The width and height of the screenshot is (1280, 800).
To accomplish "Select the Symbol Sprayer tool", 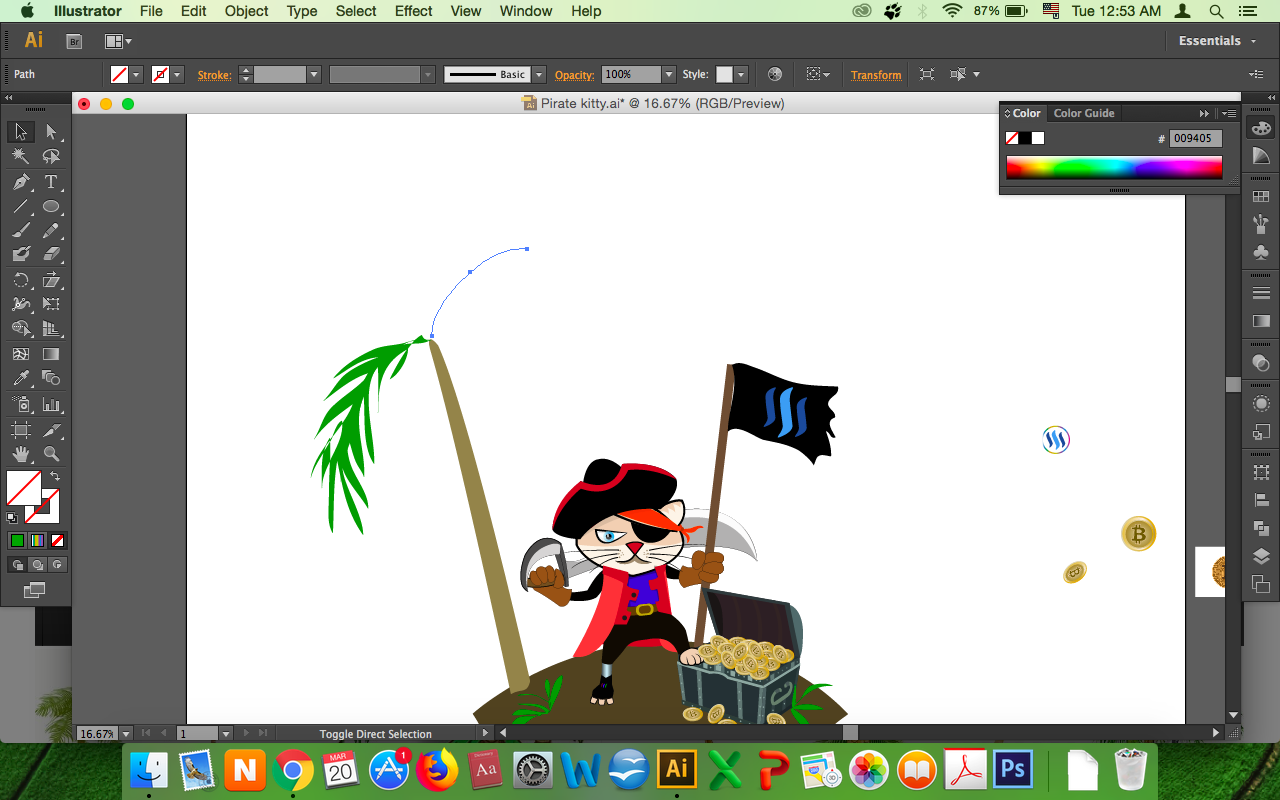I will point(20,405).
